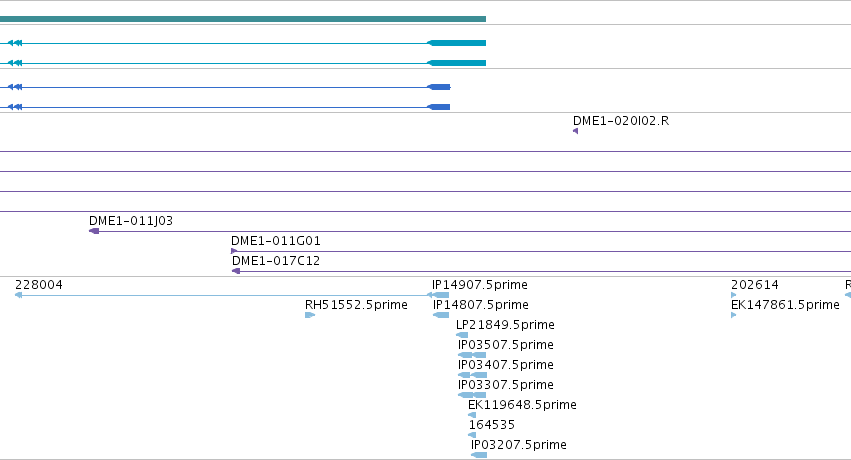Select the IP03307.5prime EST glyph
Image resolution: width=851 pixels, height=460 pixels.
[472, 395]
